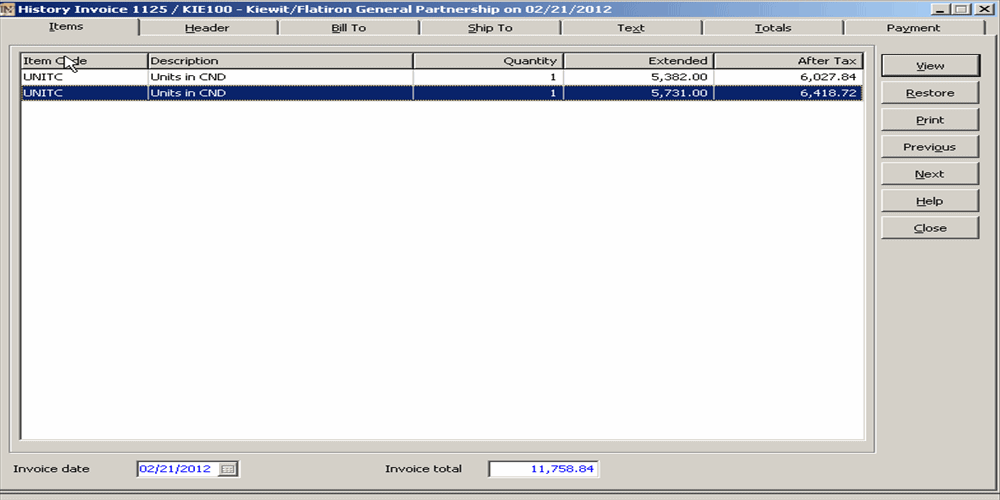Sort by the Description column header
1000x500 pixels.
pos(280,61)
